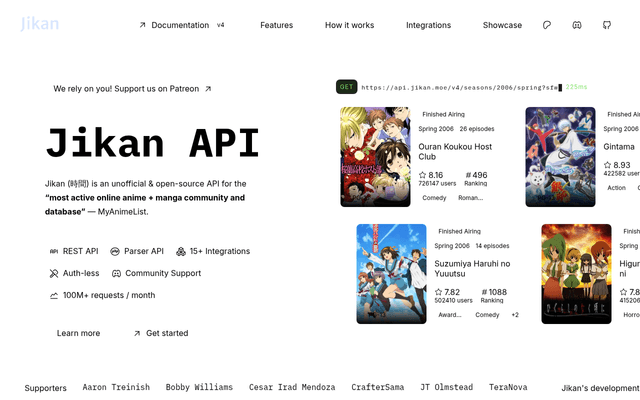Click 502410 users text

(x=453, y=301)
